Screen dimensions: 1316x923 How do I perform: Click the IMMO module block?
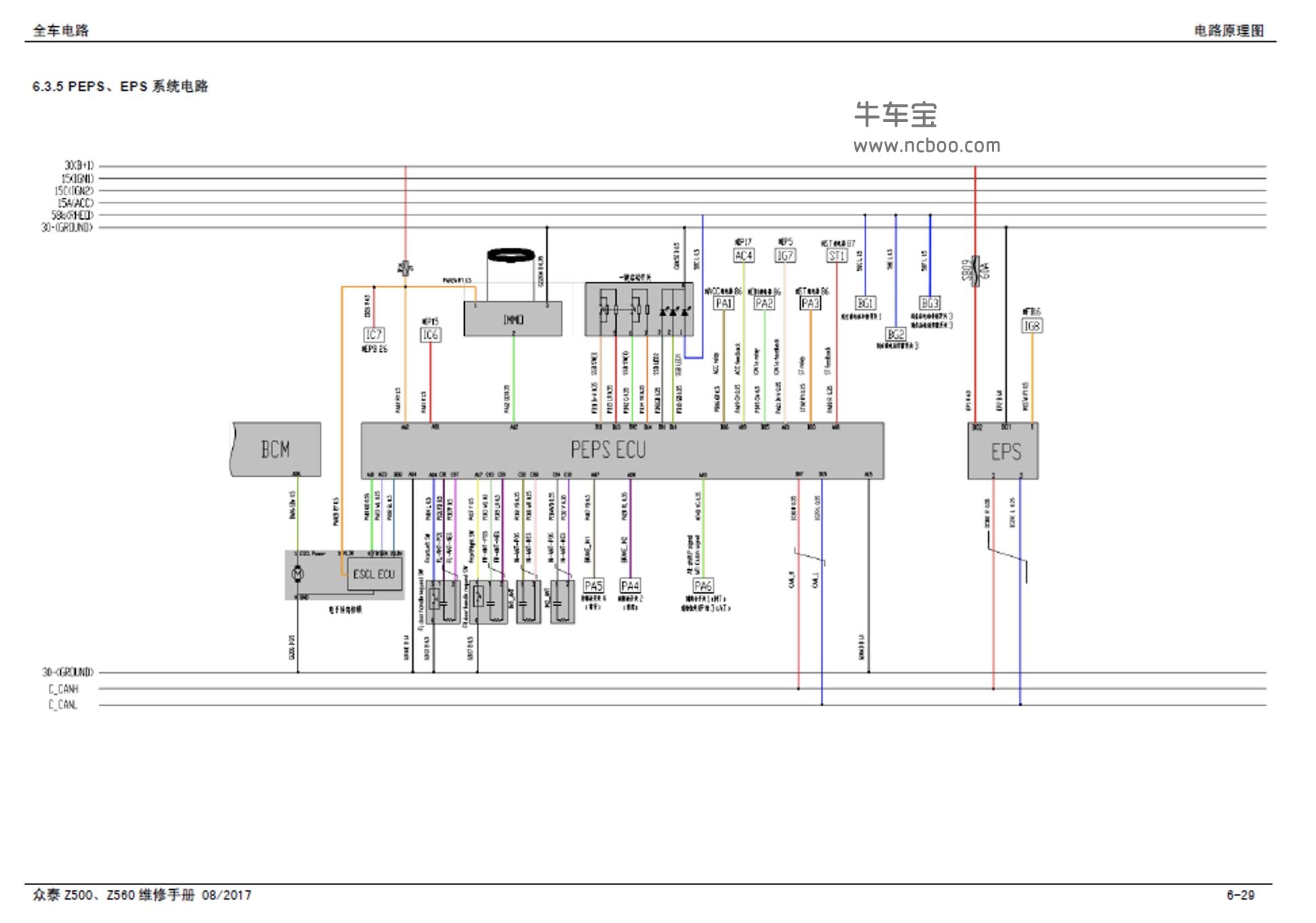click(x=513, y=319)
